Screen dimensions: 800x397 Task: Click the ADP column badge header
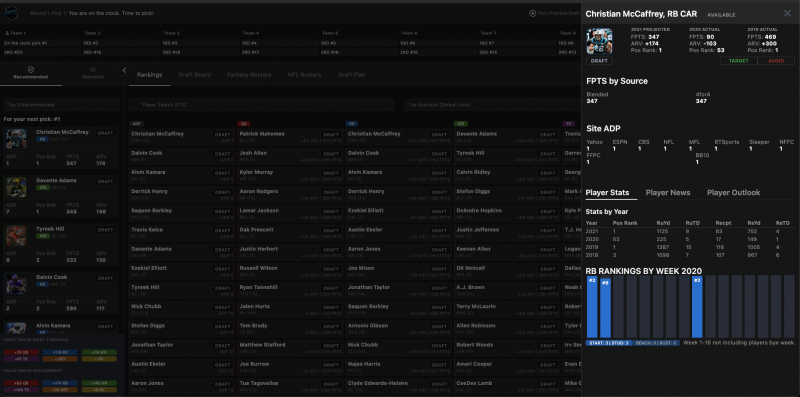136,123
